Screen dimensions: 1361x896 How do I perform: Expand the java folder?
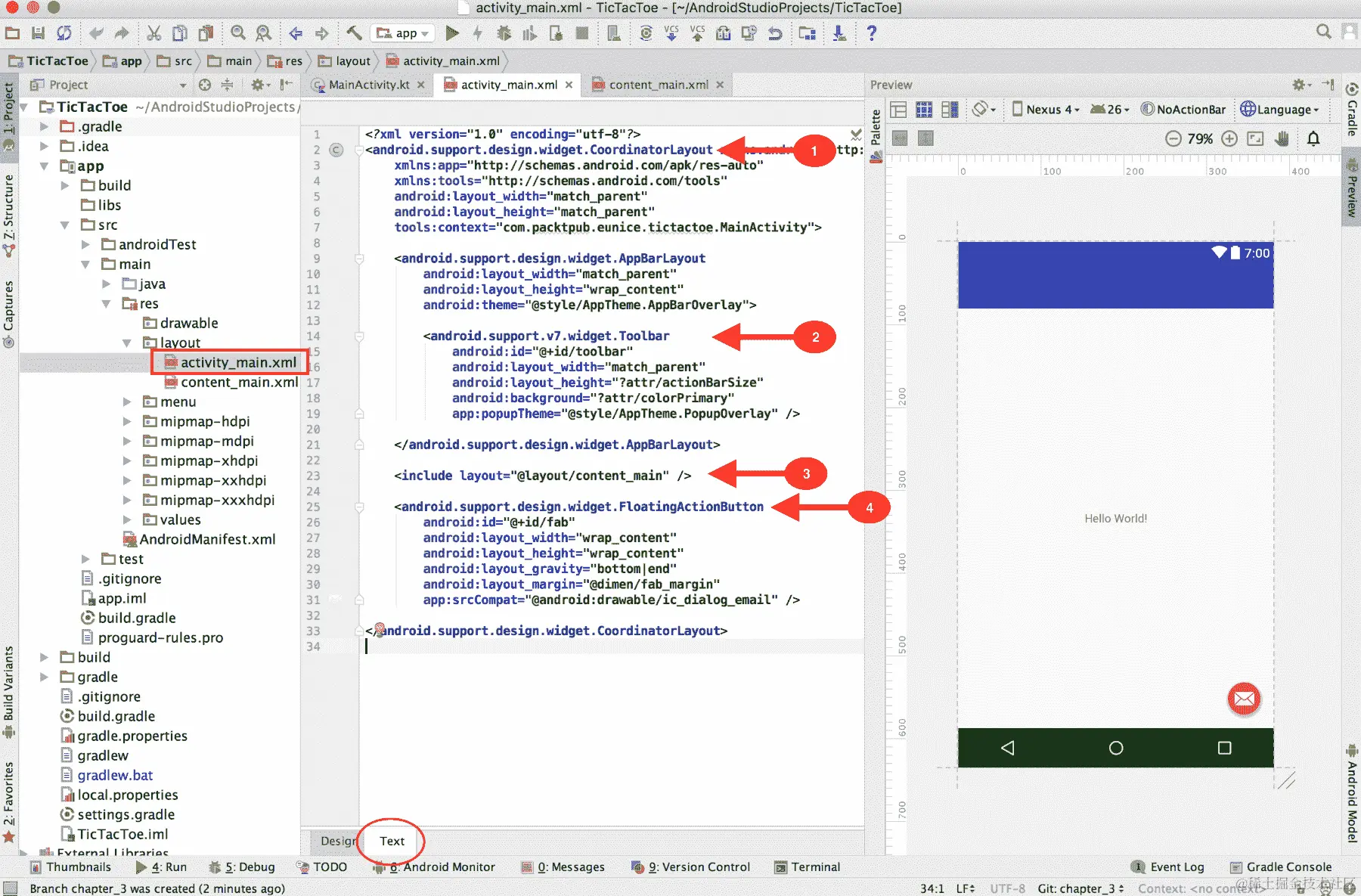[x=107, y=284]
